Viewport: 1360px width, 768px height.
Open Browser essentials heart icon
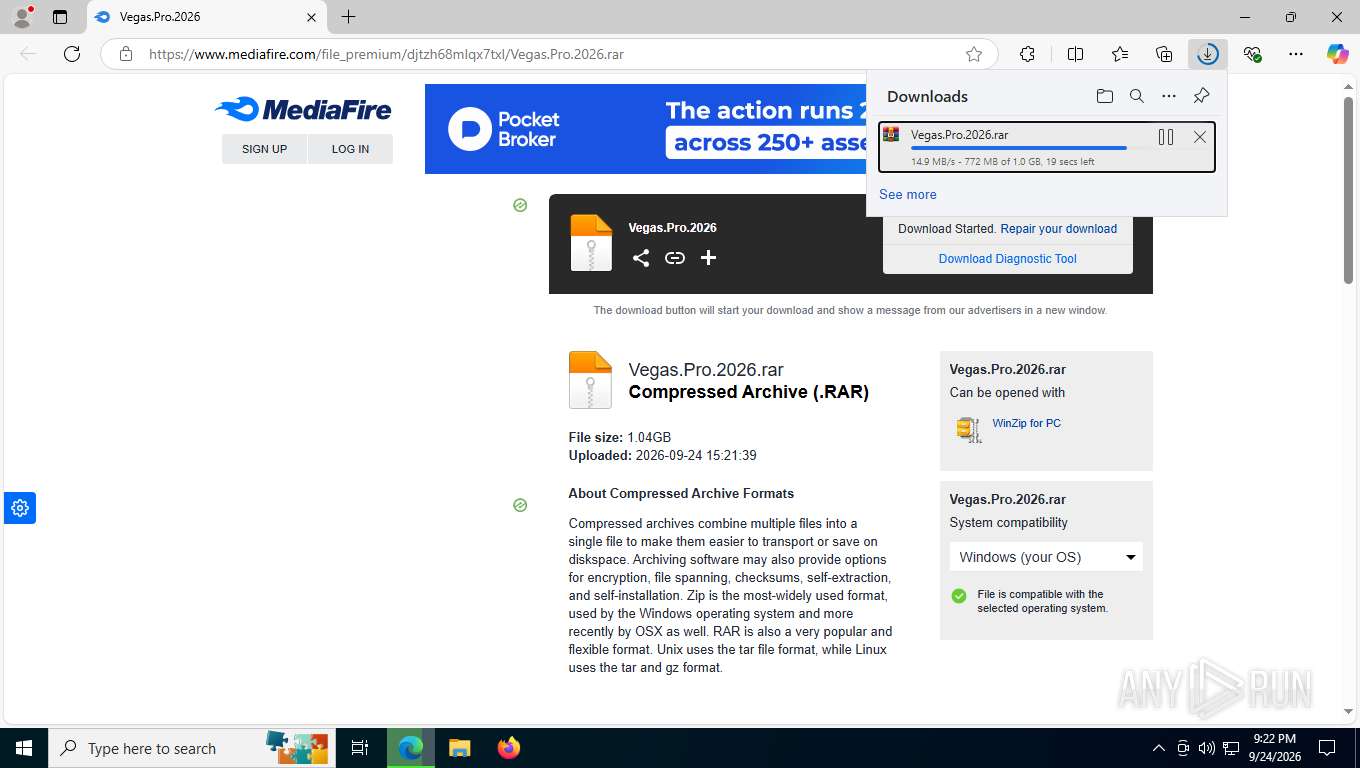(x=1252, y=54)
